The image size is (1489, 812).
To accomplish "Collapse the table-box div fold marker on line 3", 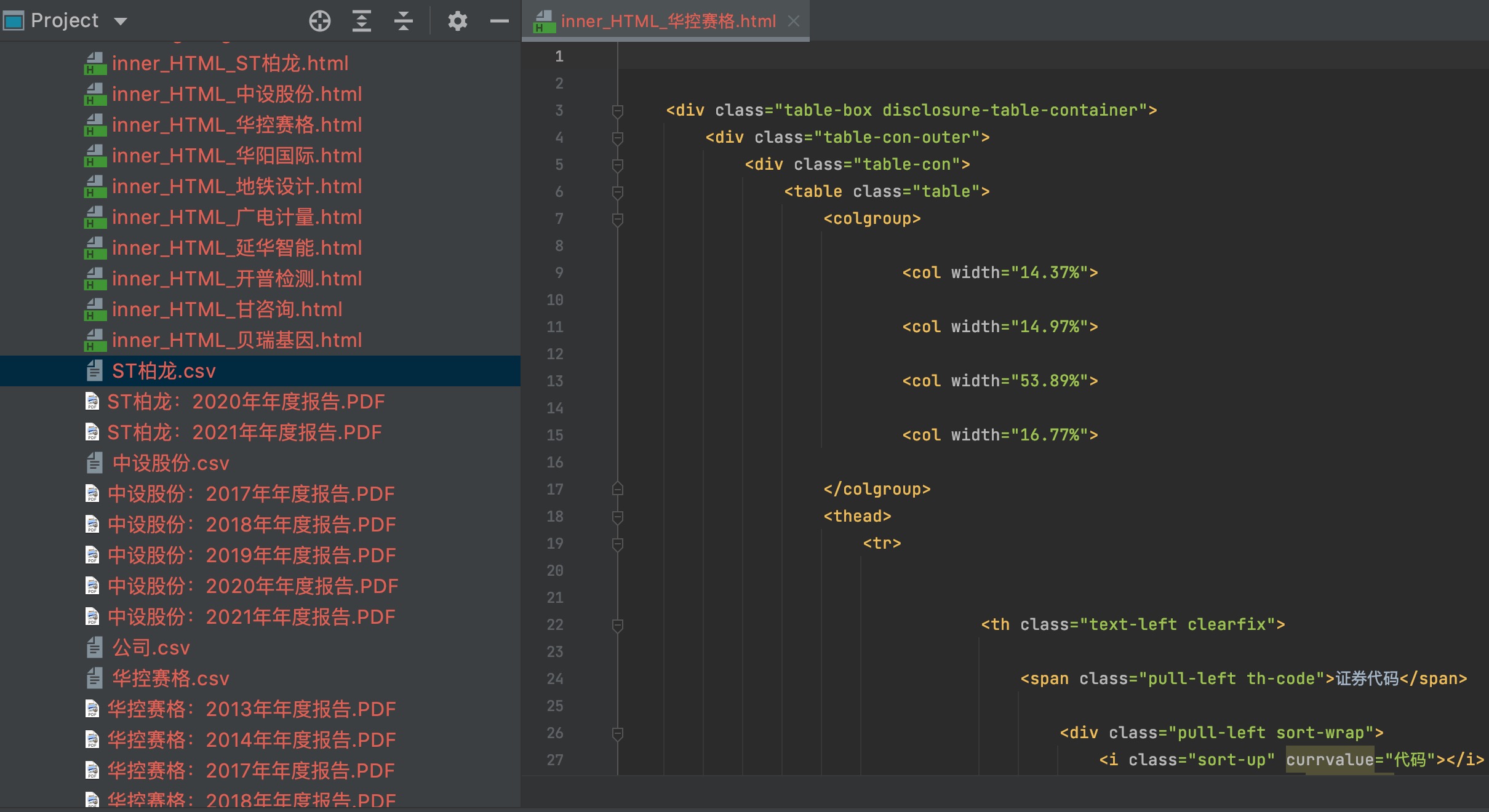I will [618, 111].
